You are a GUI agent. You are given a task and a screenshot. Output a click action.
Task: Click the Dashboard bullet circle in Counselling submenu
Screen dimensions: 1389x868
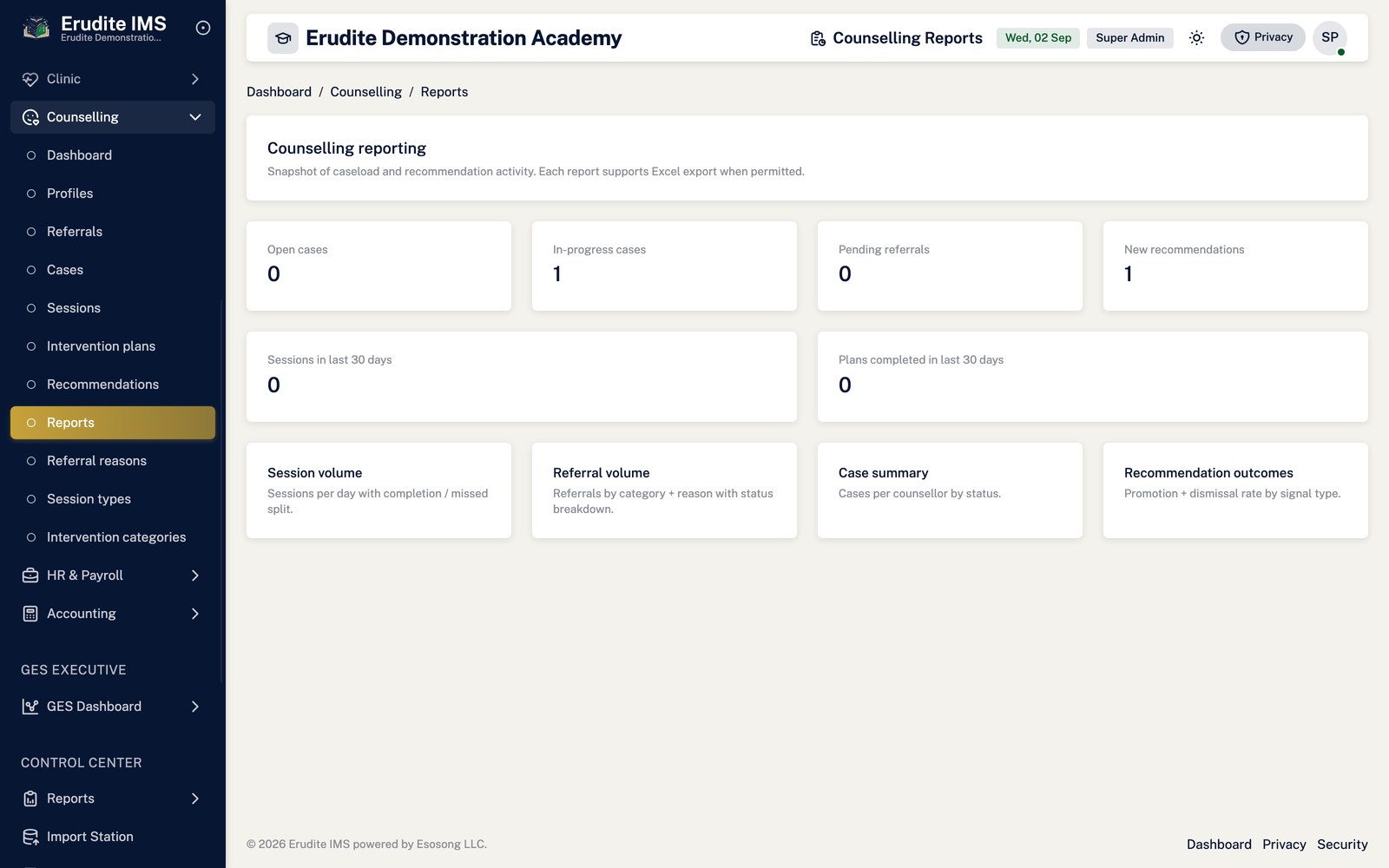point(31,155)
